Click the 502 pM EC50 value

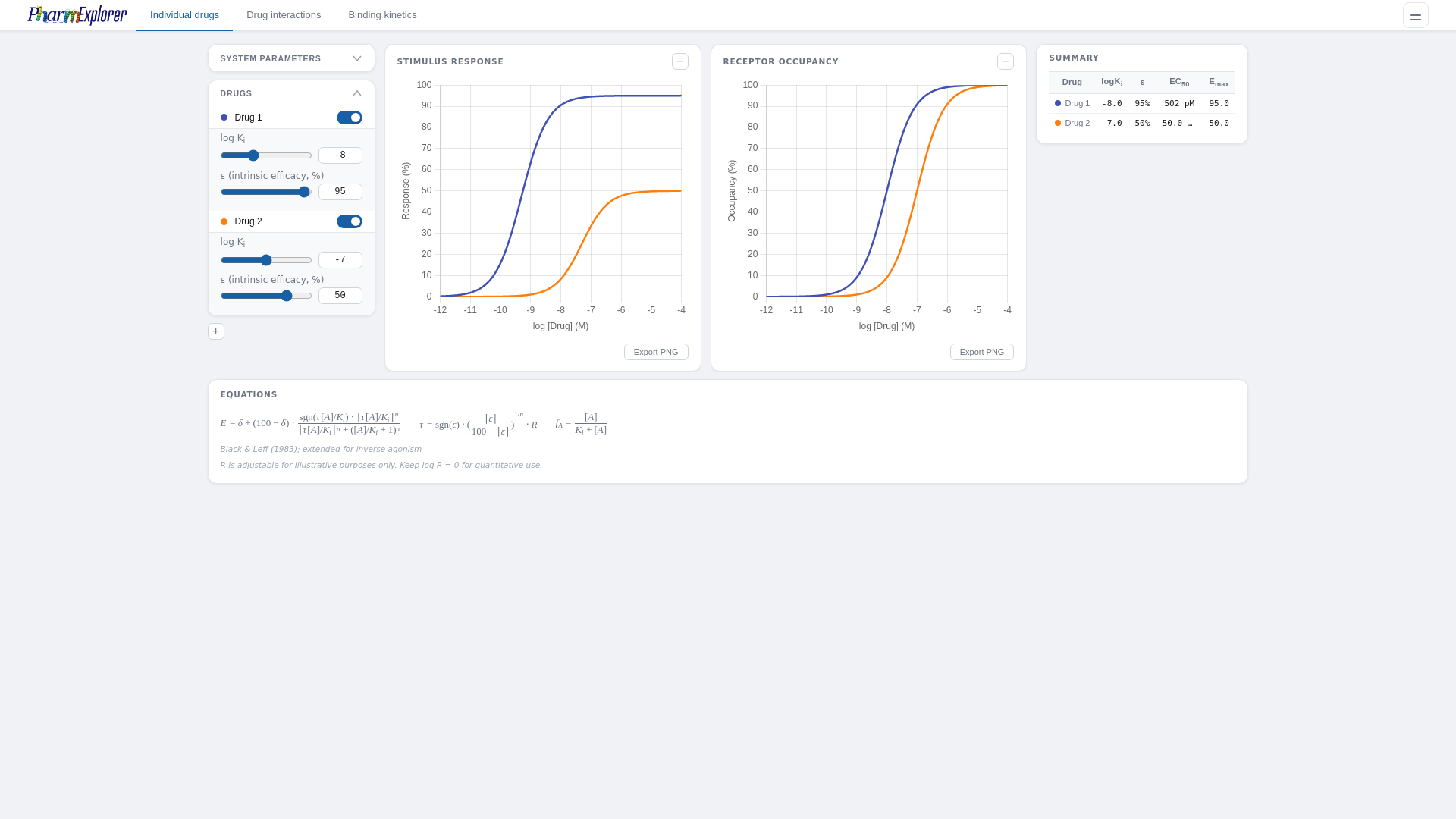(1179, 103)
